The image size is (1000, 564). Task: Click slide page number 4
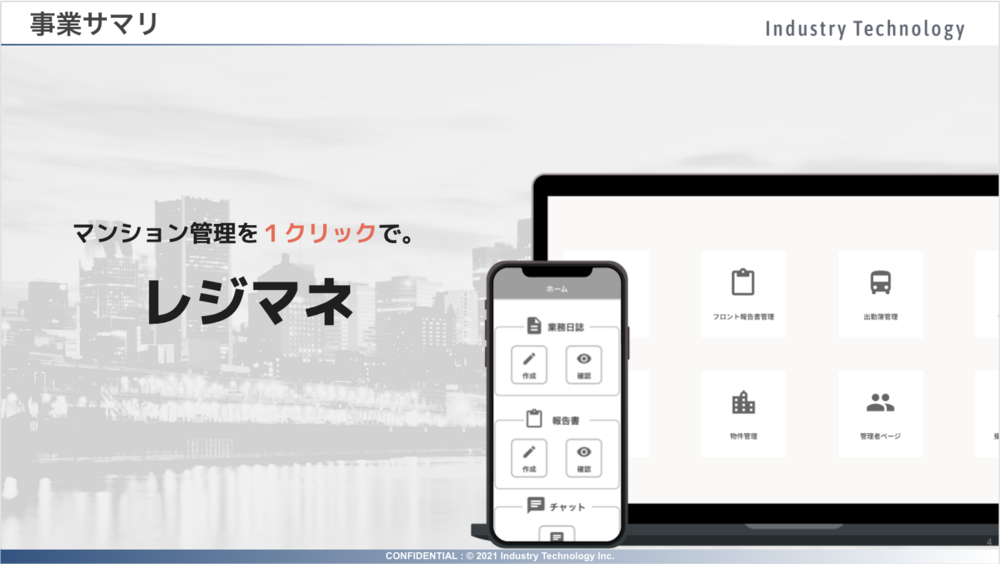point(989,542)
